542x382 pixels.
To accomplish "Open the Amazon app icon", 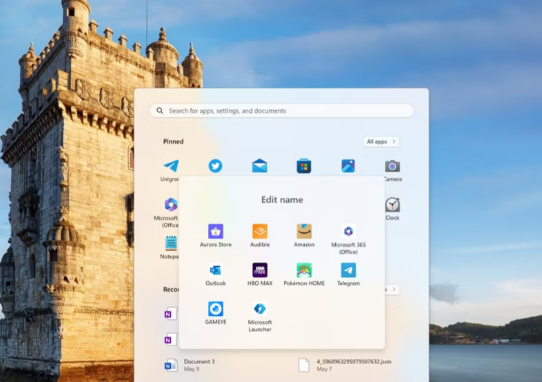I will pos(304,235).
